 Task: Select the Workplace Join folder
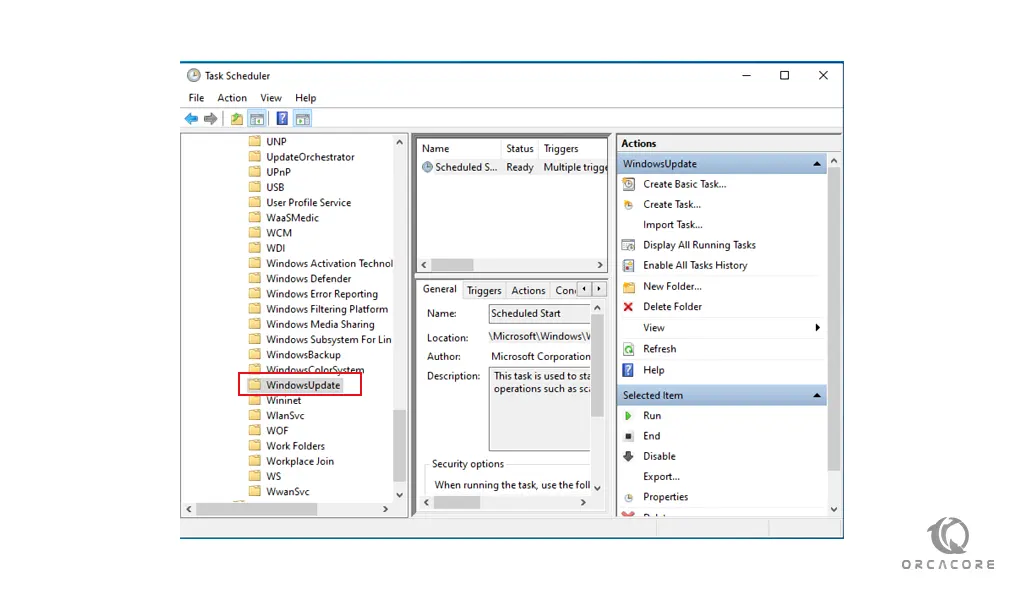click(x=300, y=461)
